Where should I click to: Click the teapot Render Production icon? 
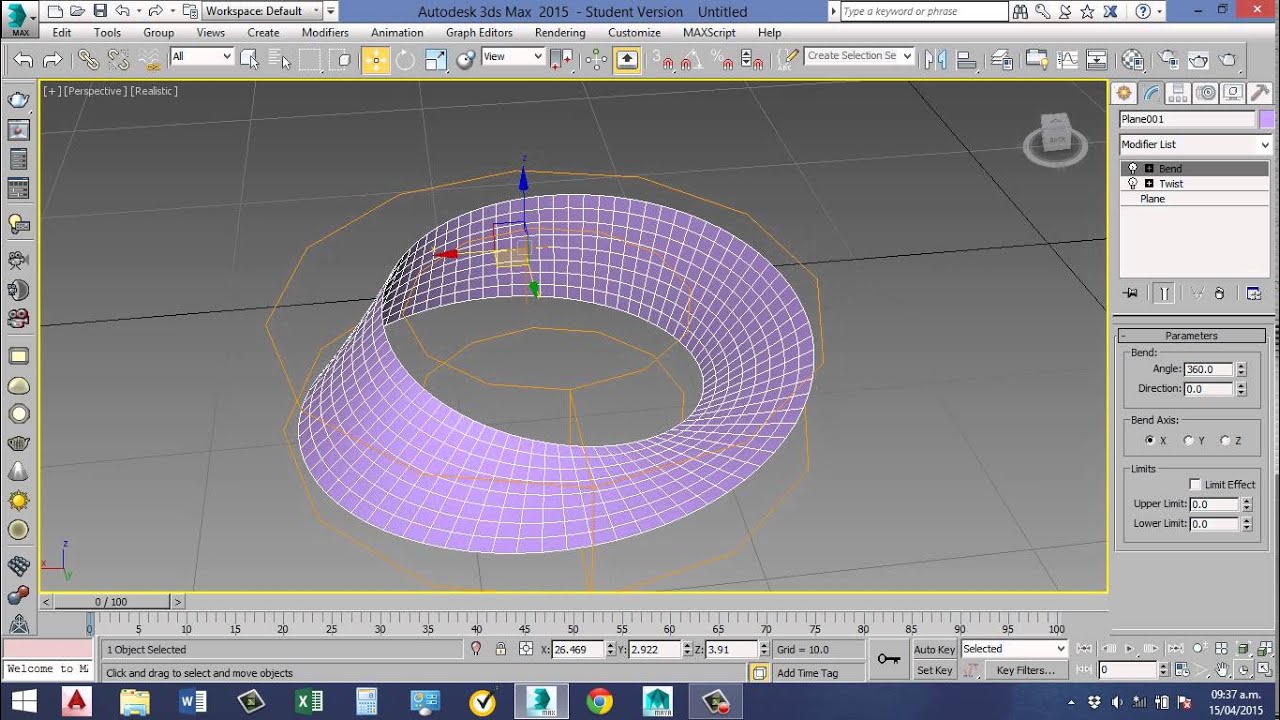pyautogui.click(x=1229, y=60)
